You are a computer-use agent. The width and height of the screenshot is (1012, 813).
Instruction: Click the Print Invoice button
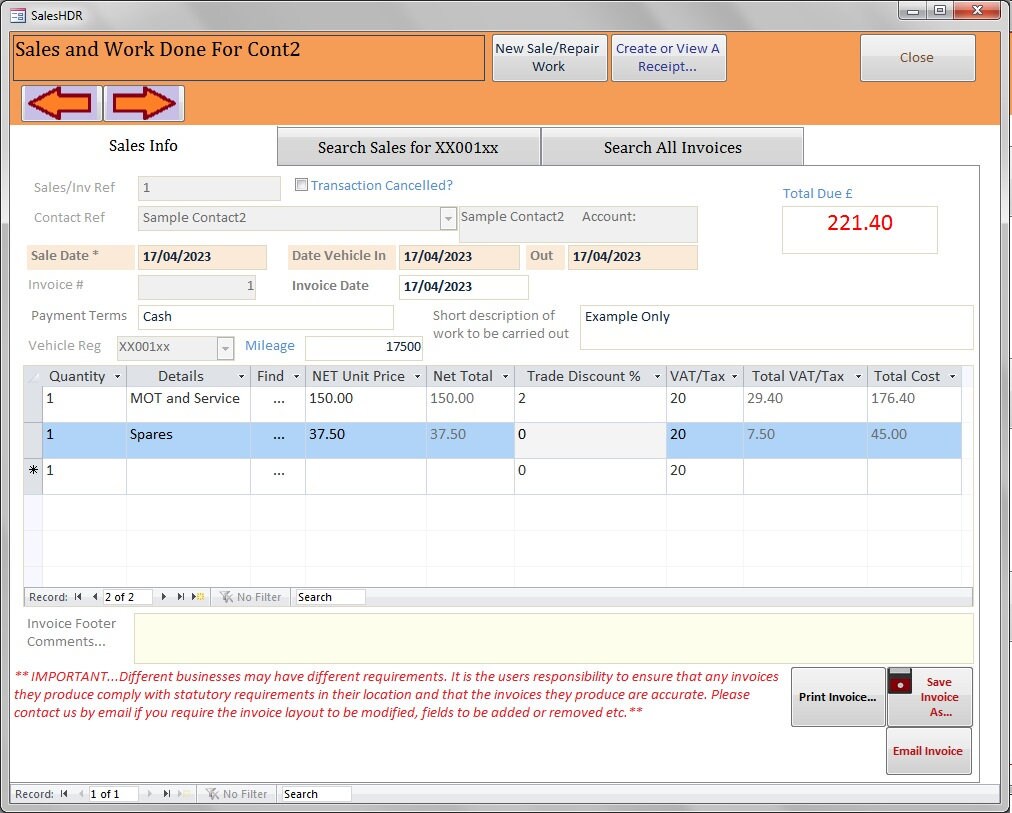(x=838, y=697)
